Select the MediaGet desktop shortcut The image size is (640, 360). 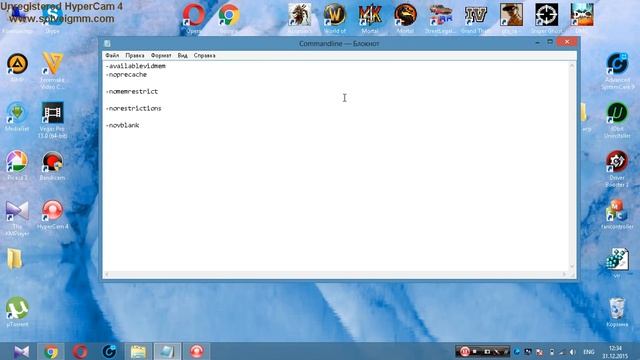coord(17,116)
